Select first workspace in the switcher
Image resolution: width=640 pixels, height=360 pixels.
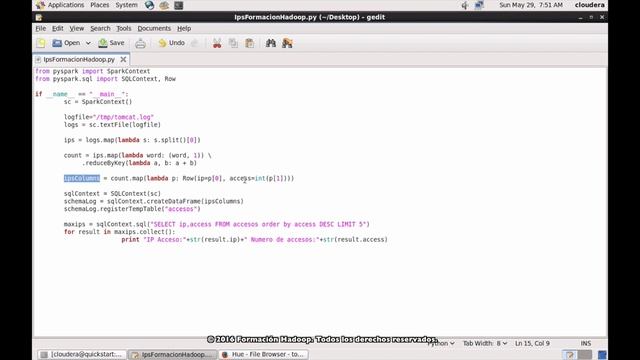pos(570,355)
